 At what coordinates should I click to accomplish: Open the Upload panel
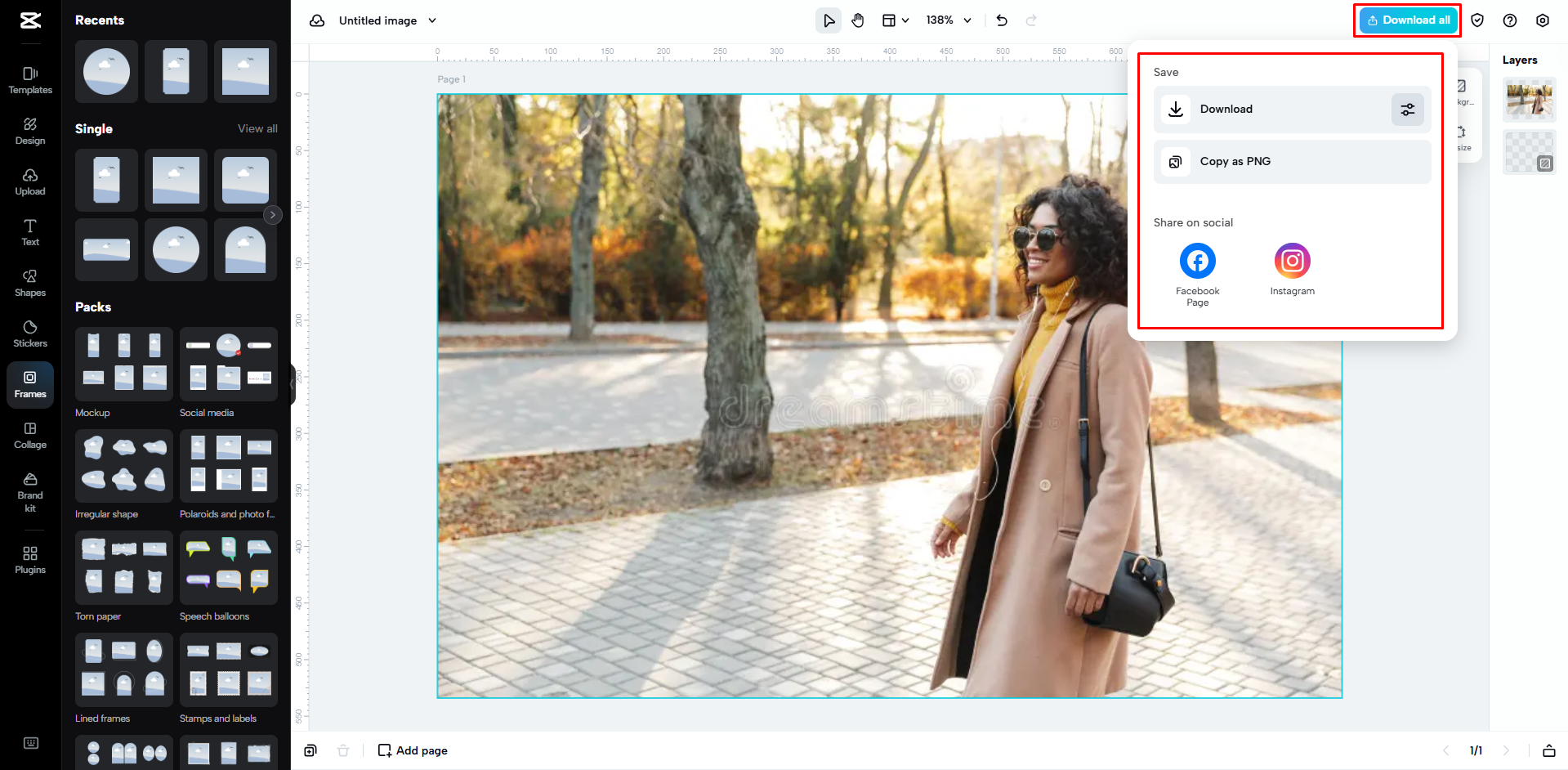(x=30, y=181)
